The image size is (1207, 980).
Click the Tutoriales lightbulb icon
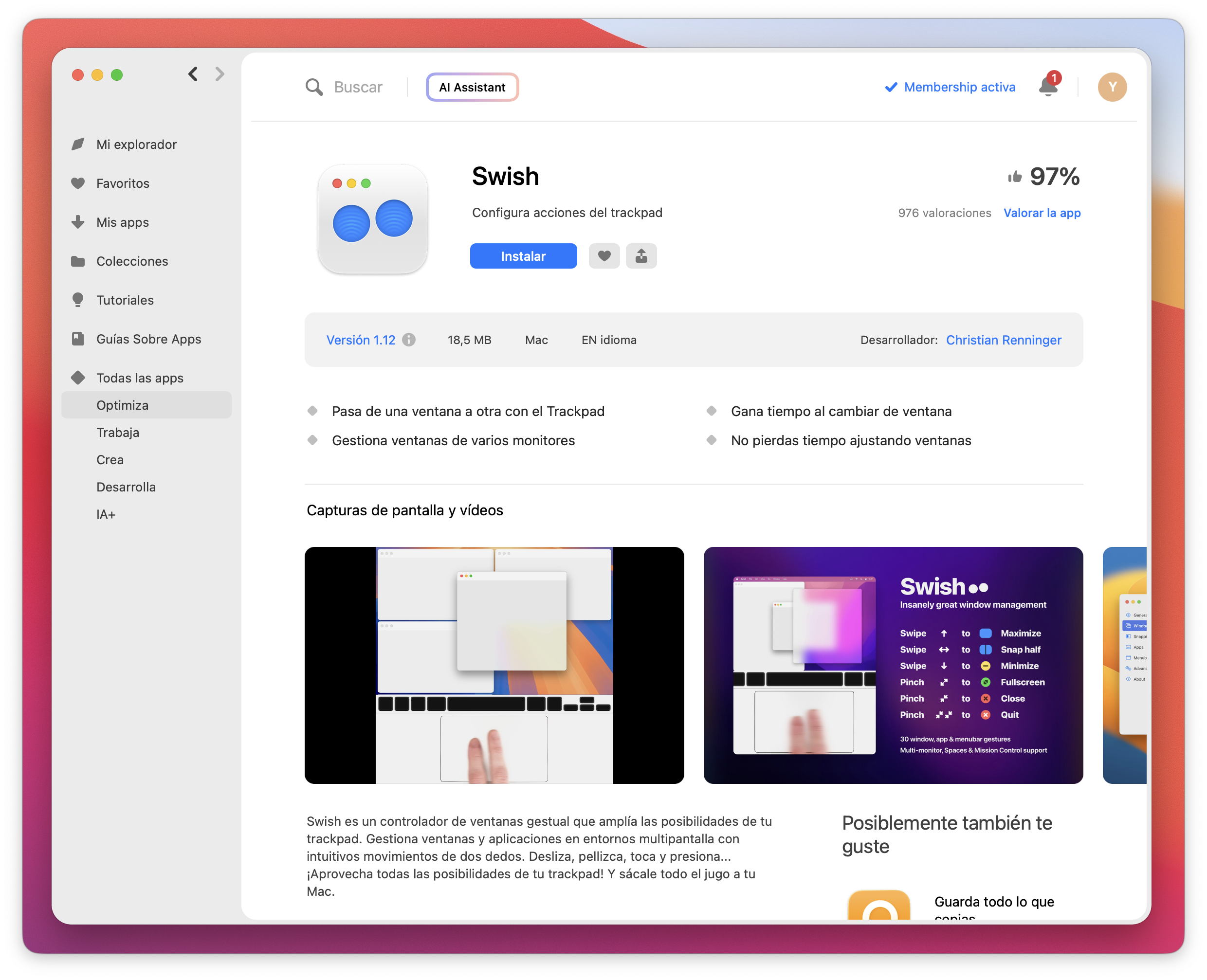point(78,300)
